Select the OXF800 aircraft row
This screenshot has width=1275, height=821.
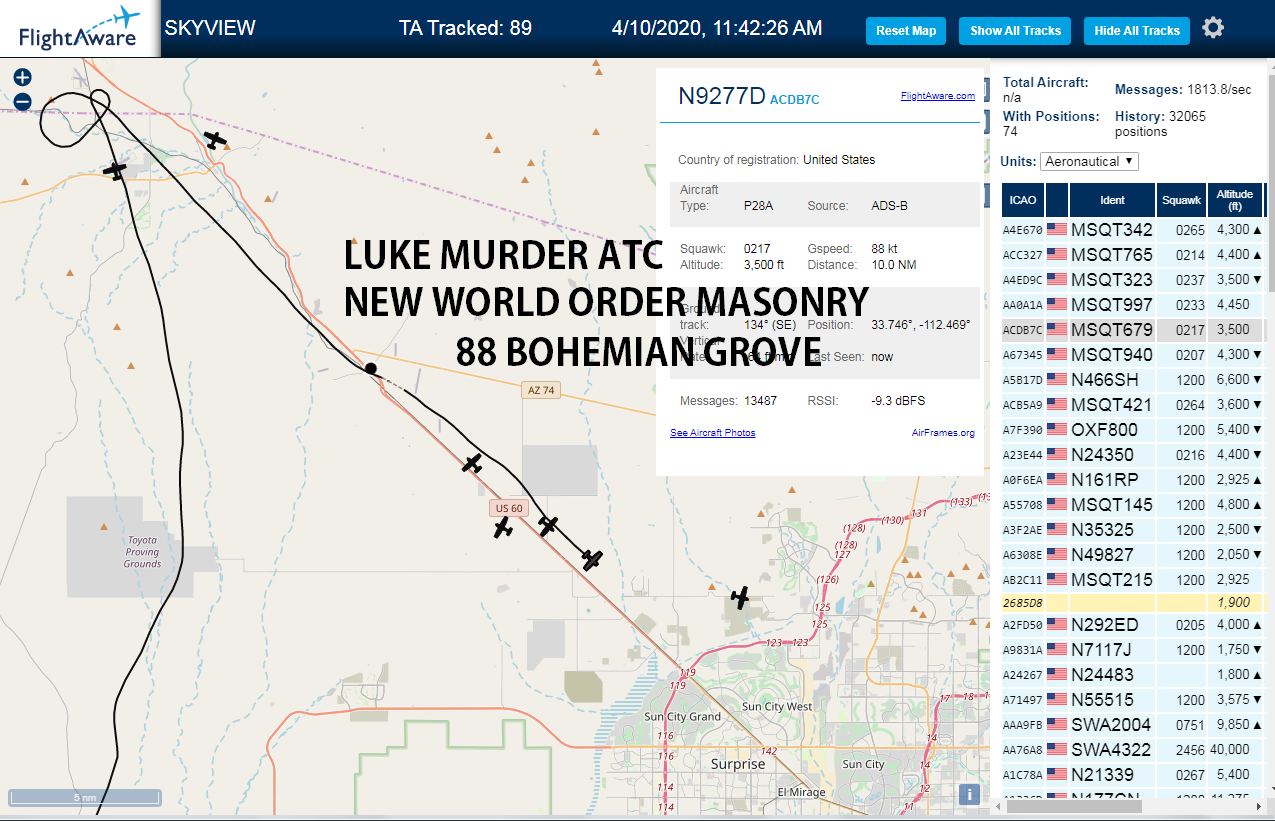point(1133,430)
